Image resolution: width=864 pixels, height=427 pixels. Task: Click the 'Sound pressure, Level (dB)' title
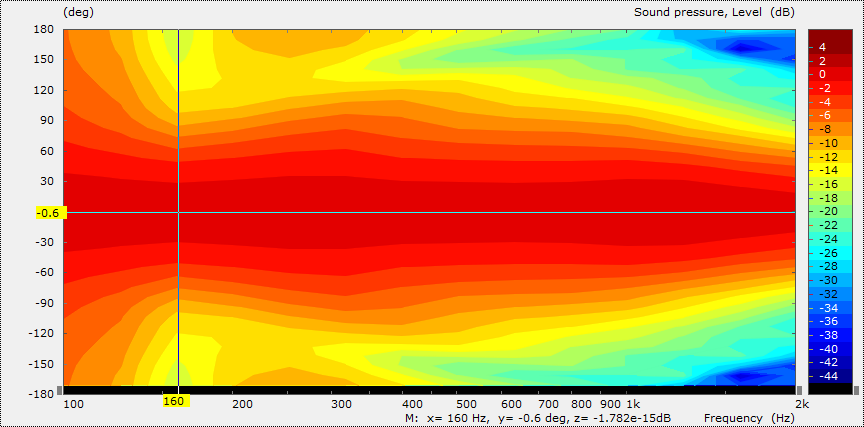point(714,12)
